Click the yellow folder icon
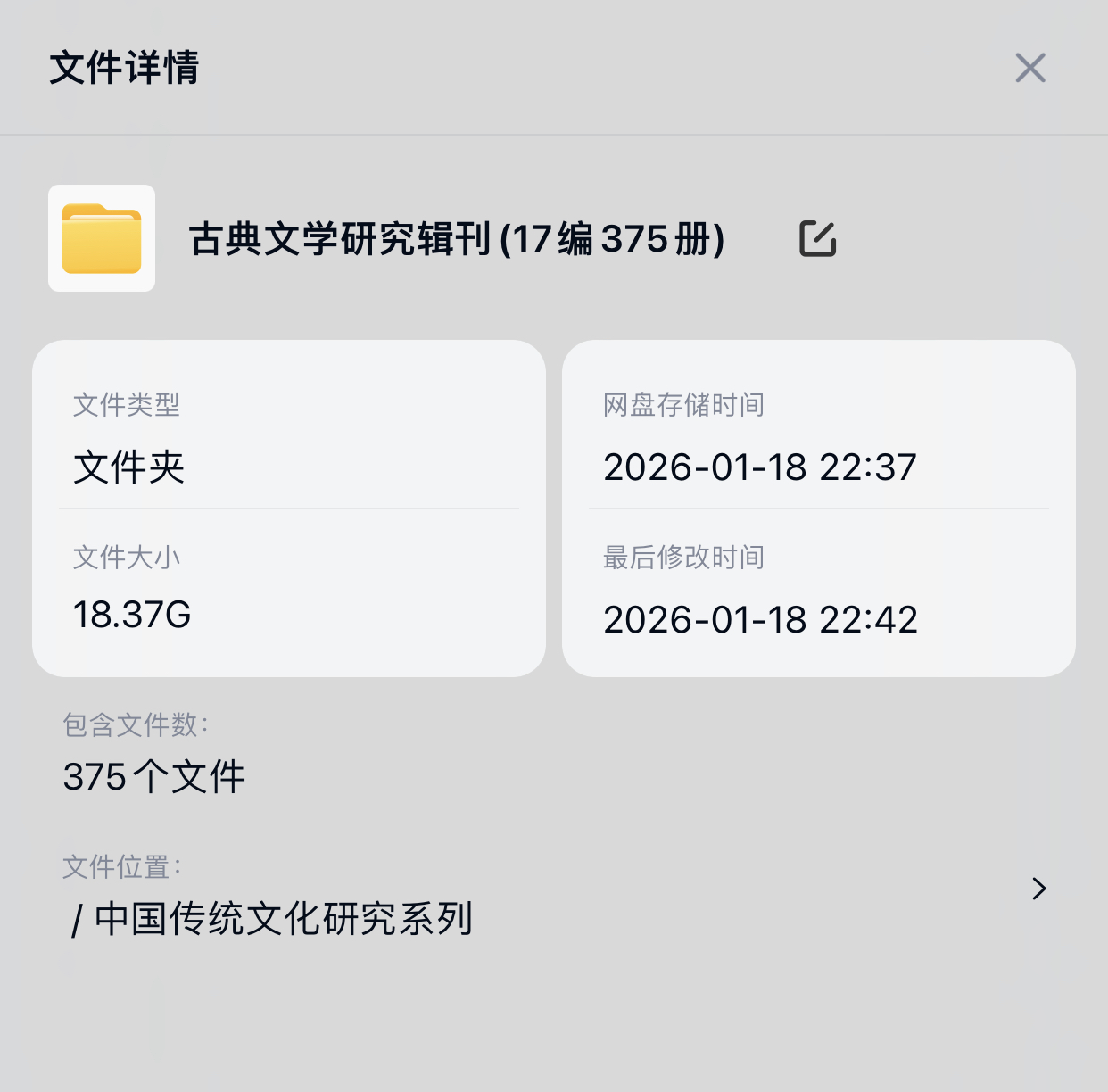This screenshot has width=1108, height=1092. [x=102, y=238]
